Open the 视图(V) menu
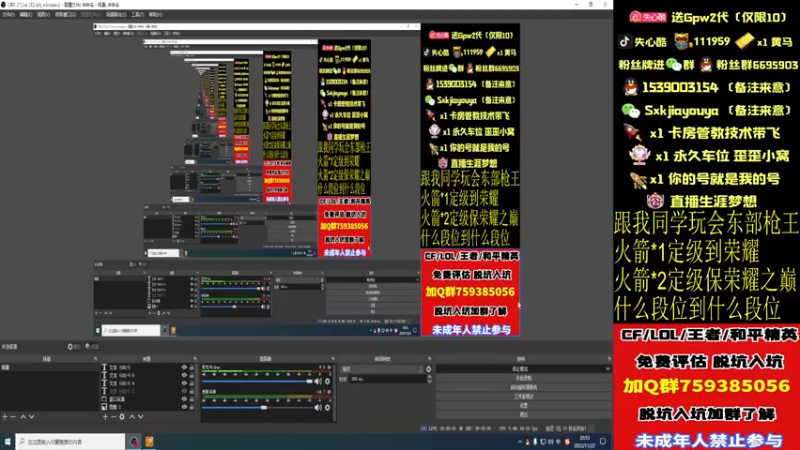 43,15
